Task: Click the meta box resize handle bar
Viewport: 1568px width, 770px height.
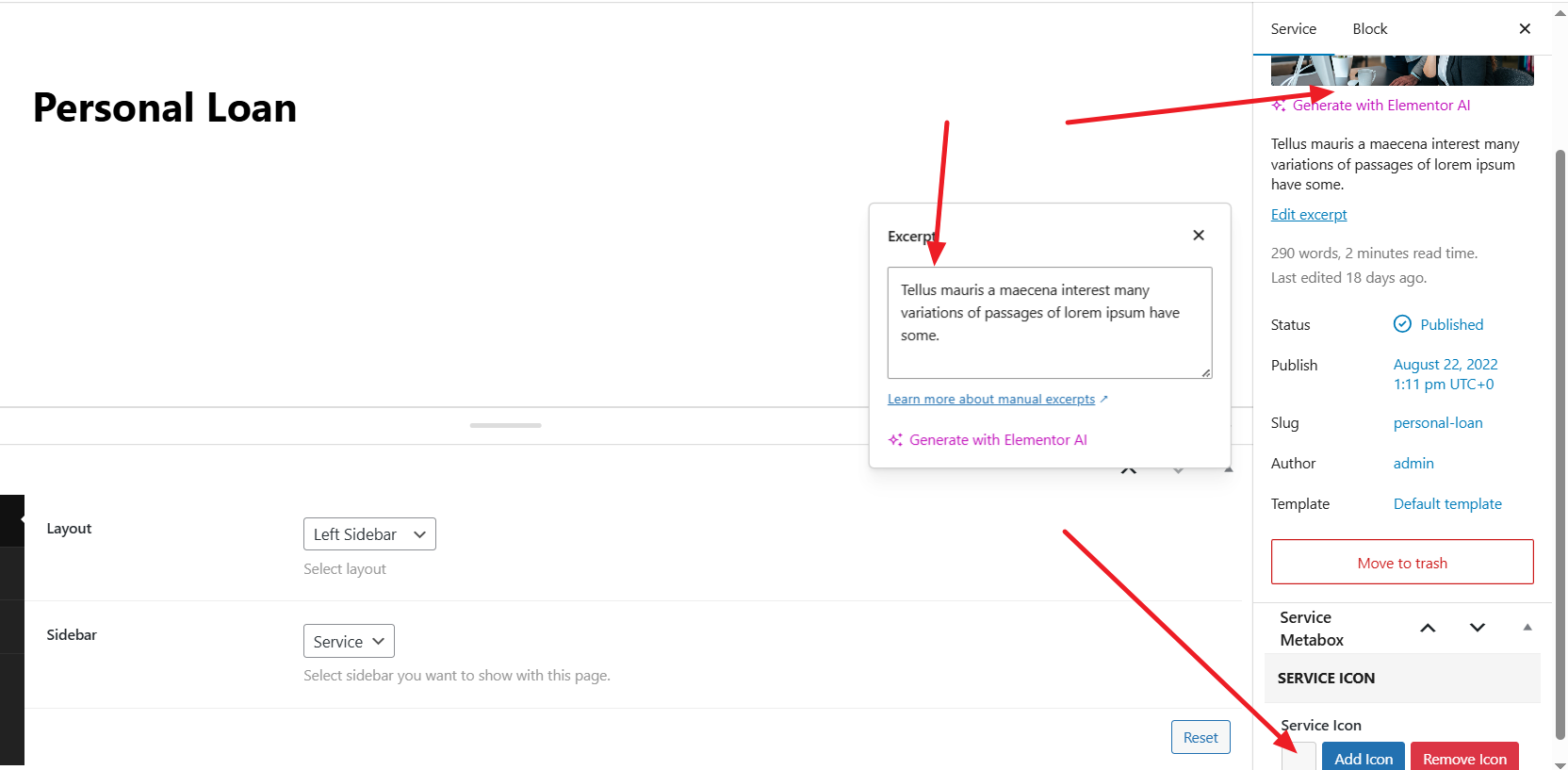Action: click(505, 426)
